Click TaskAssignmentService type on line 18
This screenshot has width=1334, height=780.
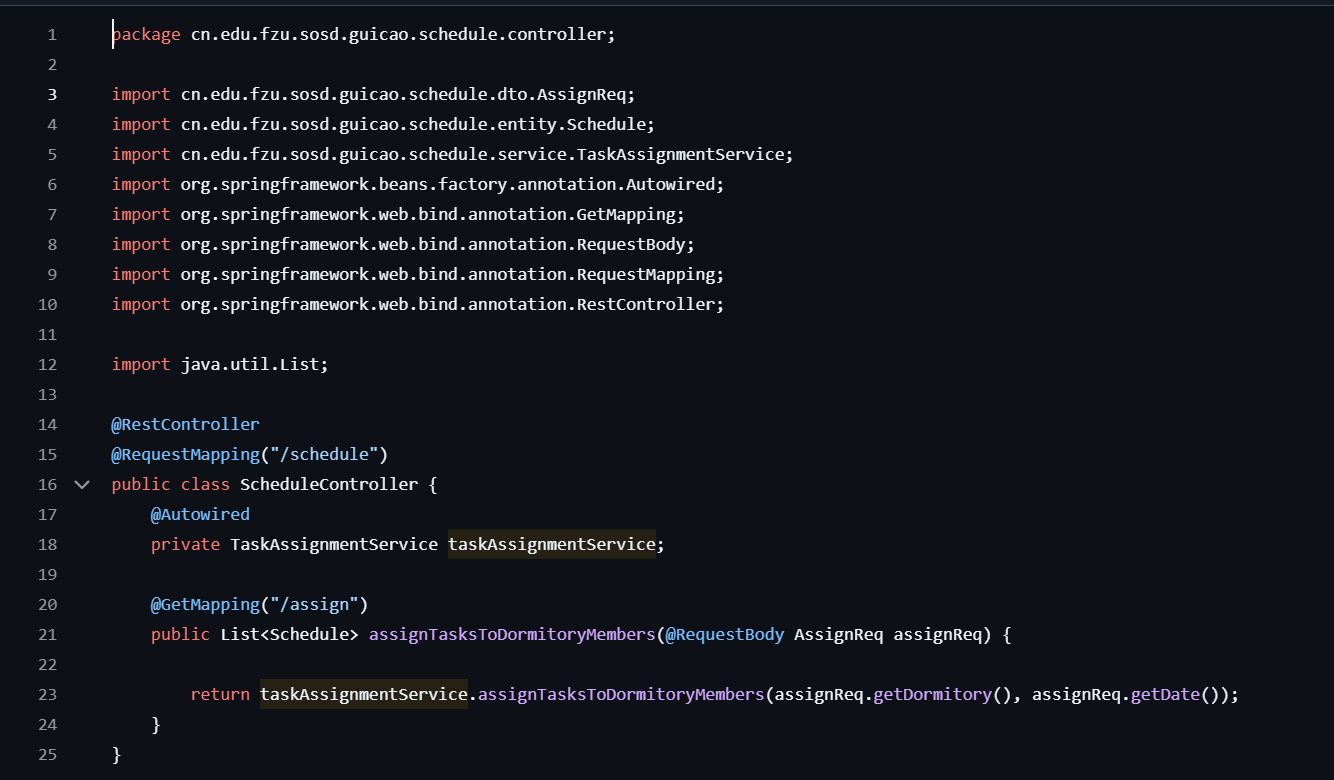click(x=334, y=544)
